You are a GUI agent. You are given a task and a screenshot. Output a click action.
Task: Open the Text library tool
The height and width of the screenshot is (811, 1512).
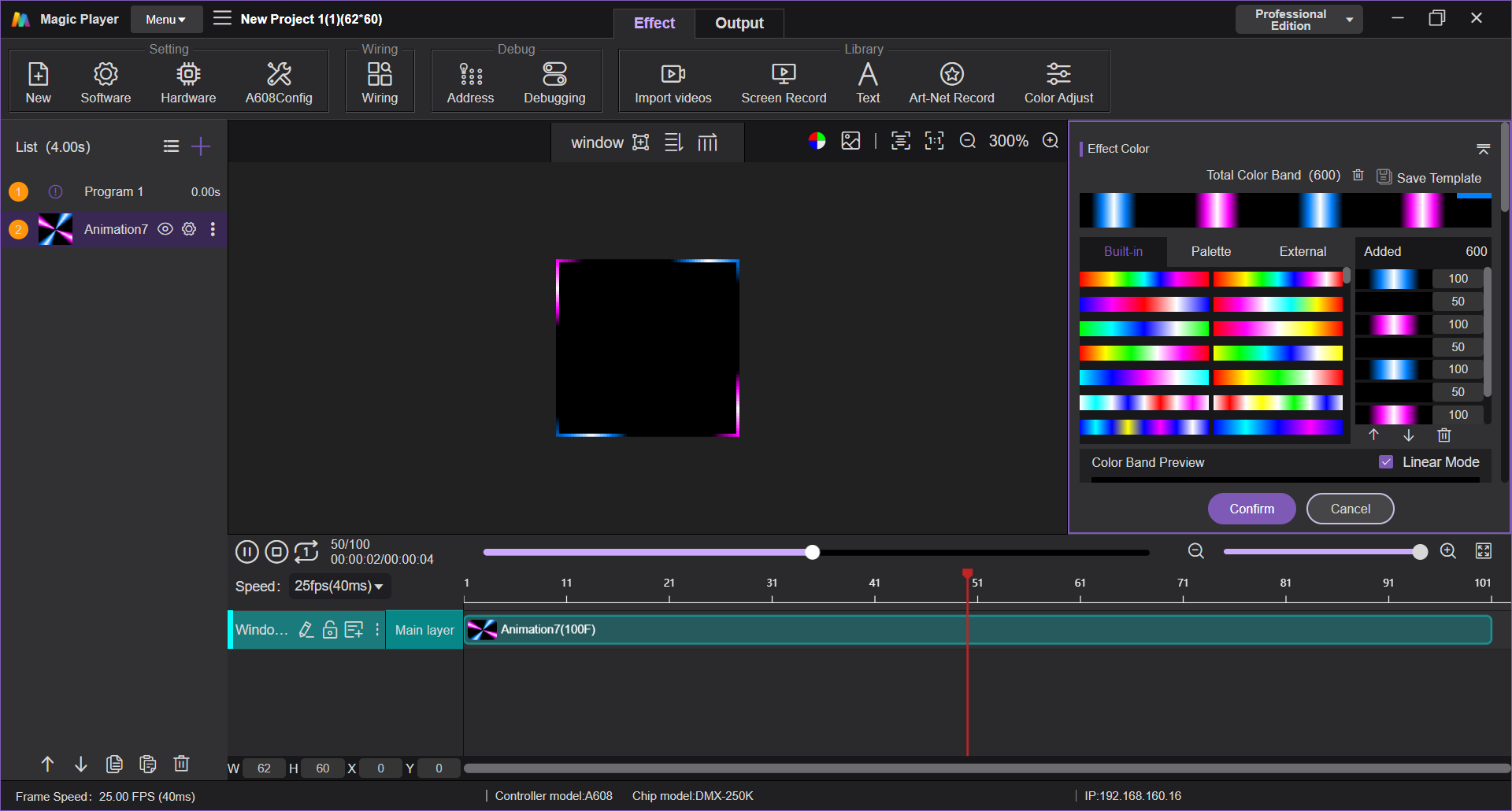[x=868, y=82]
